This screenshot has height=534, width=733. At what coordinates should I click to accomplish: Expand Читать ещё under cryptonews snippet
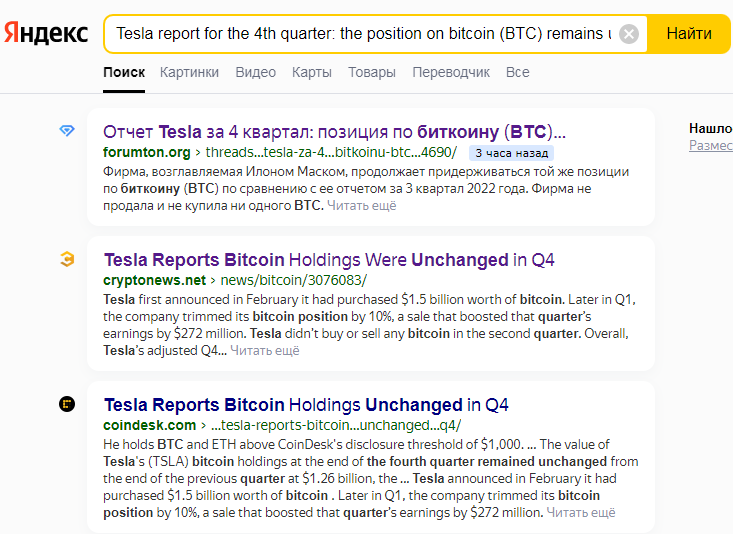(265, 350)
